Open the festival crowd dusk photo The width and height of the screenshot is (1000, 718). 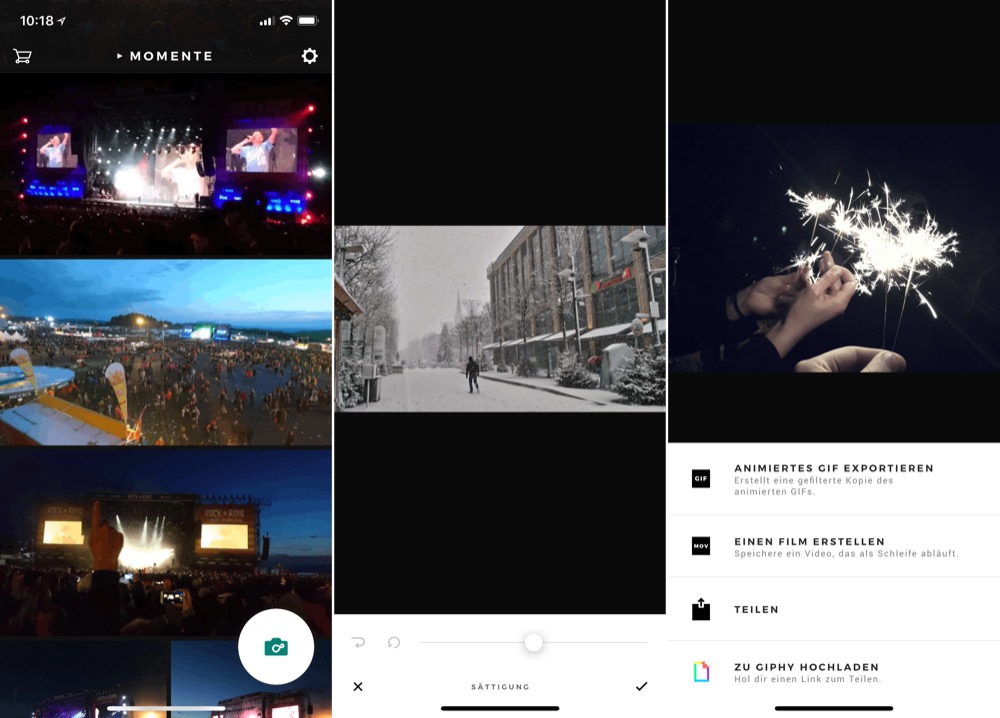(x=166, y=352)
